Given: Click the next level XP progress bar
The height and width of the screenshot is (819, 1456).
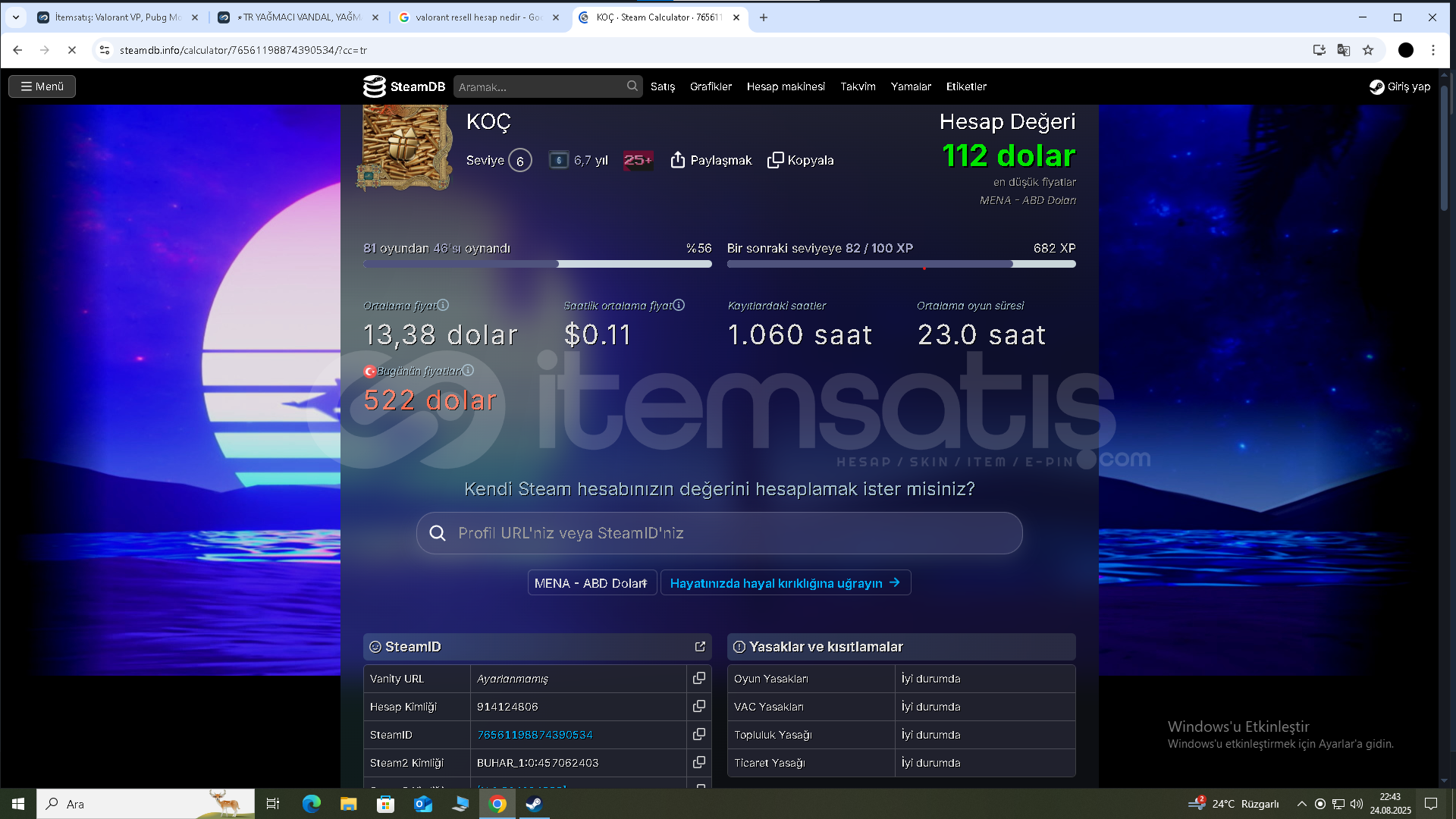Looking at the screenshot, I should (901, 264).
